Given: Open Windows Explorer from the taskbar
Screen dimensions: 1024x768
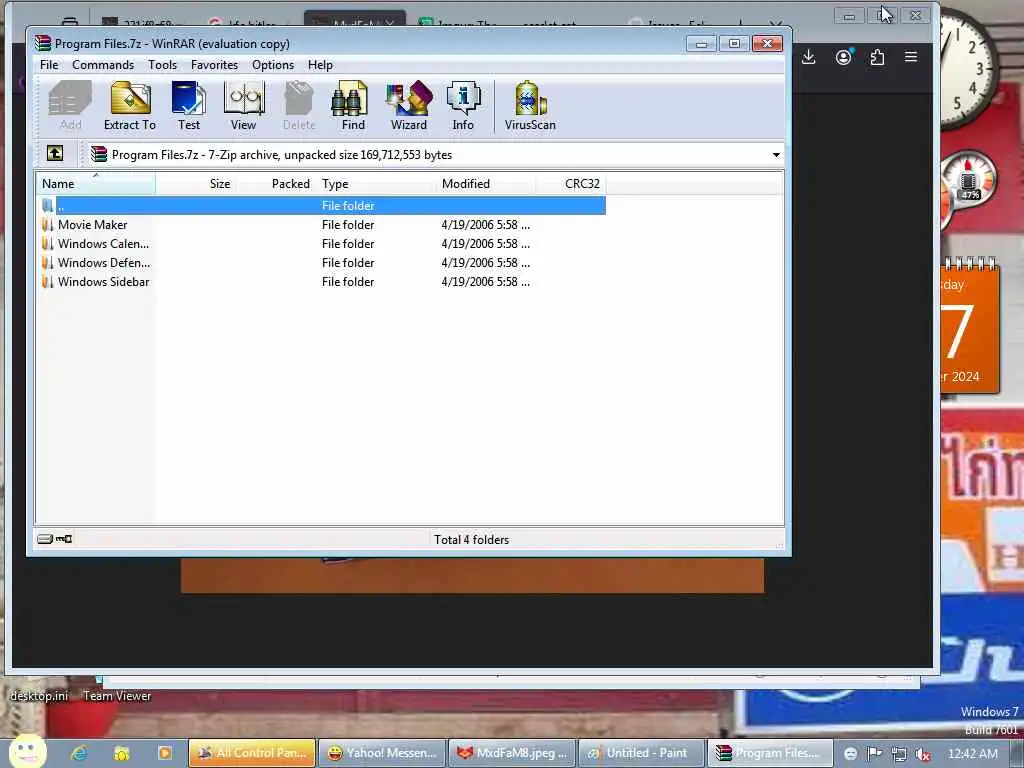Looking at the screenshot, I should [121, 753].
